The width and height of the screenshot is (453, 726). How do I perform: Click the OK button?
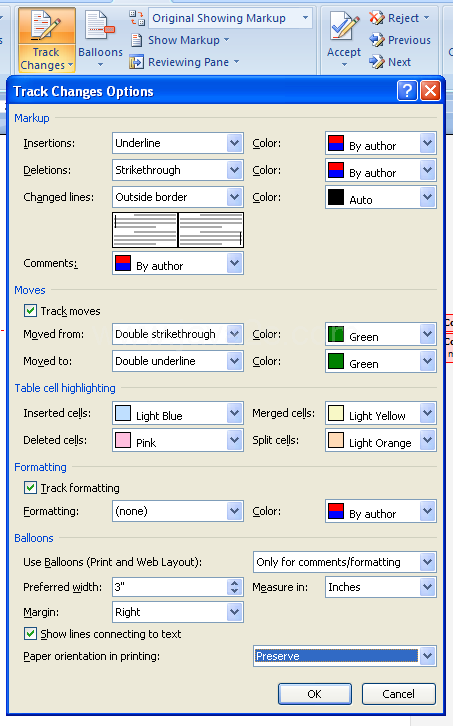[315, 694]
